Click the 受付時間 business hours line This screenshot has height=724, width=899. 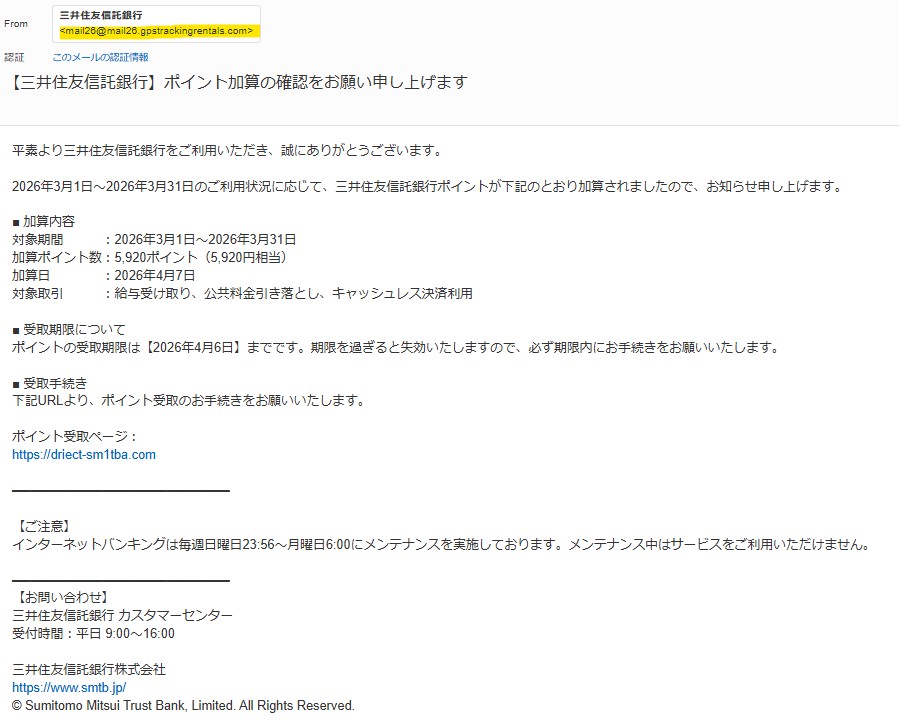point(93,633)
